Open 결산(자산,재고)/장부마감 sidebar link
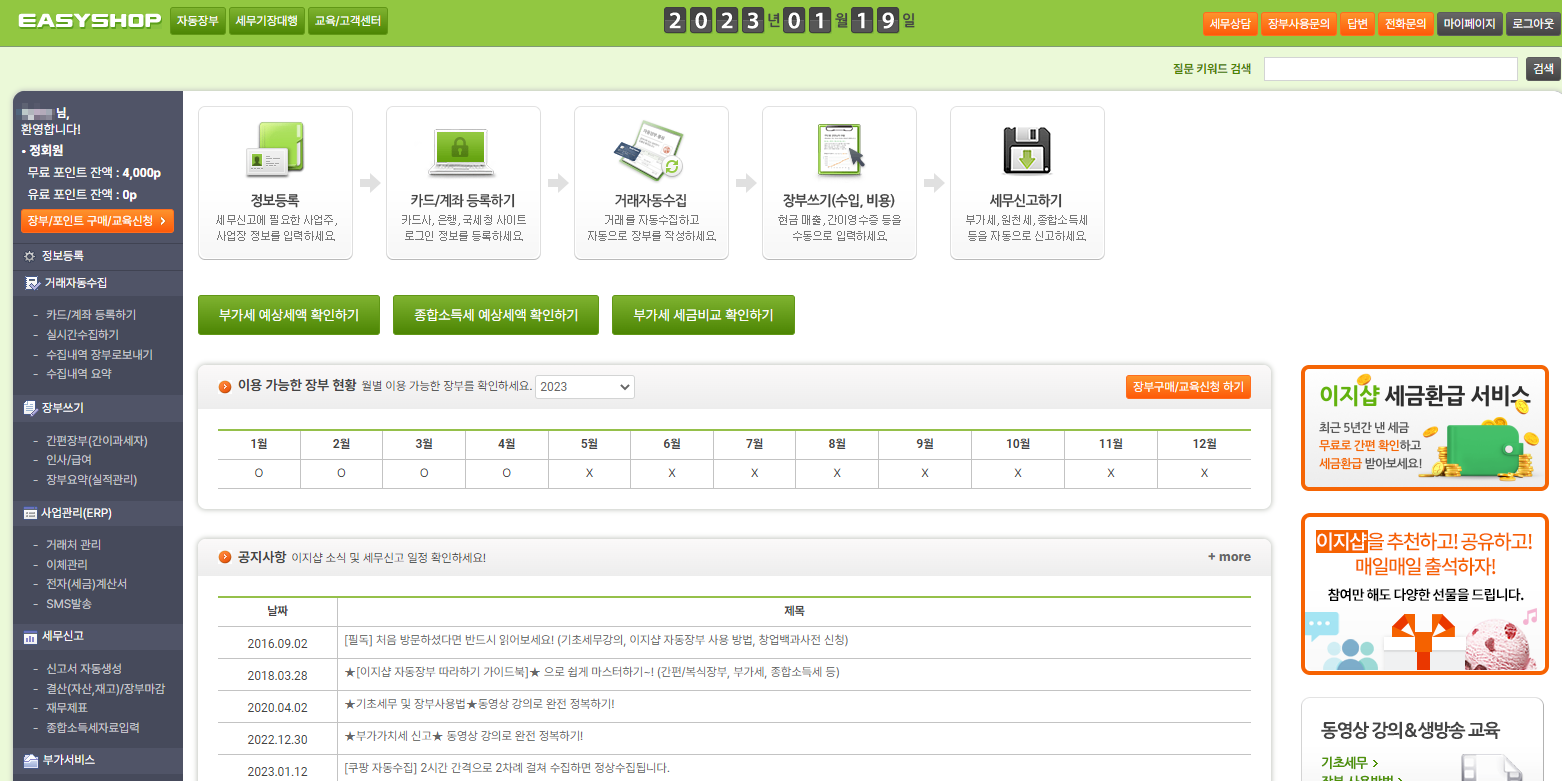 click(x=105, y=689)
